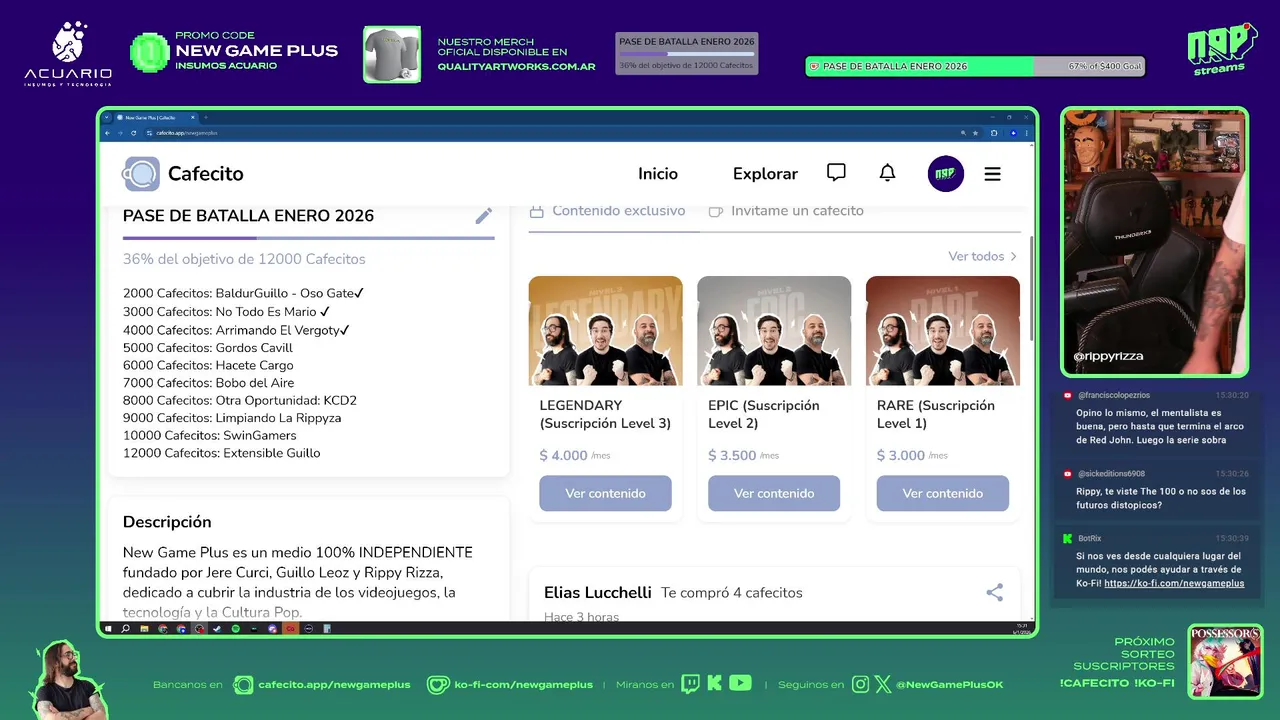This screenshot has width=1280, height=720.
Task: Open the ko-fi.com/newgameplus chat link
Action: point(1174,583)
